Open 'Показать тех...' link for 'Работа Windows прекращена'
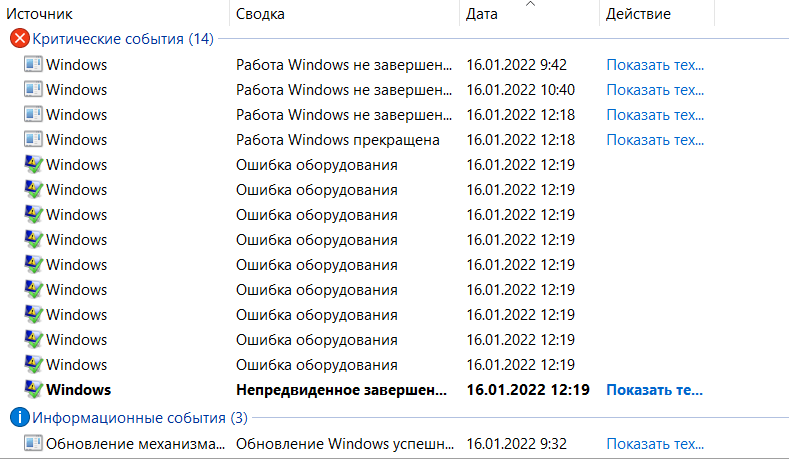The width and height of the screenshot is (789, 459). tap(655, 139)
